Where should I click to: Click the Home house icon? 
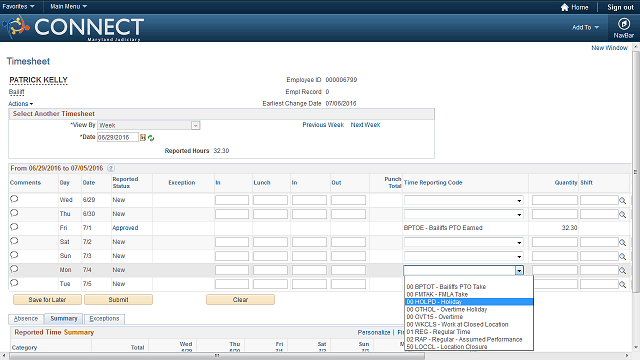click(x=564, y=7)
